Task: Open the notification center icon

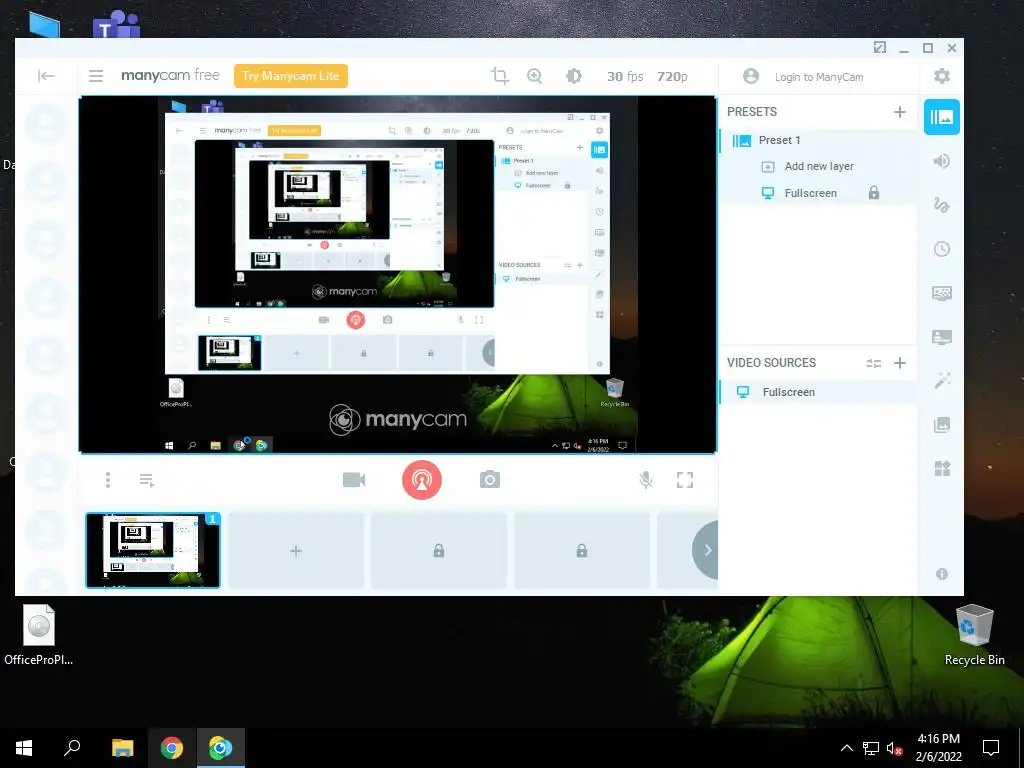Action: [991, 748]
